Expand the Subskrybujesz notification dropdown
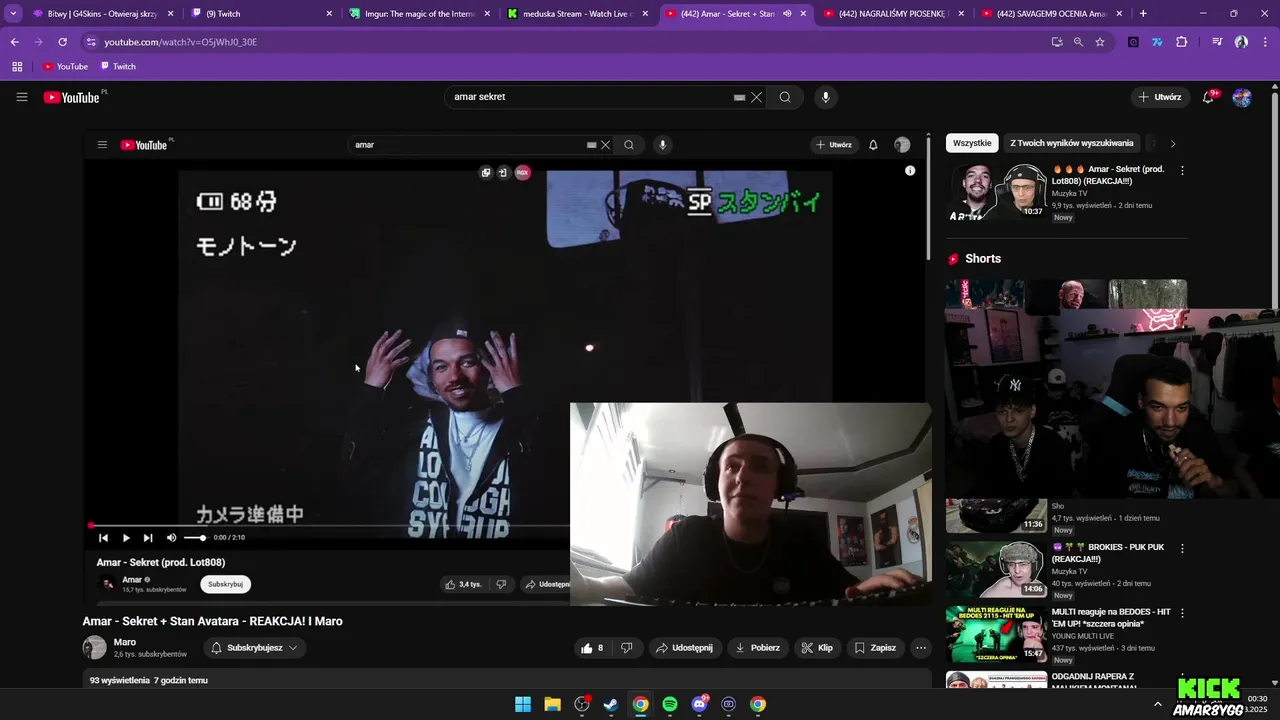 [x=255, y=648]
